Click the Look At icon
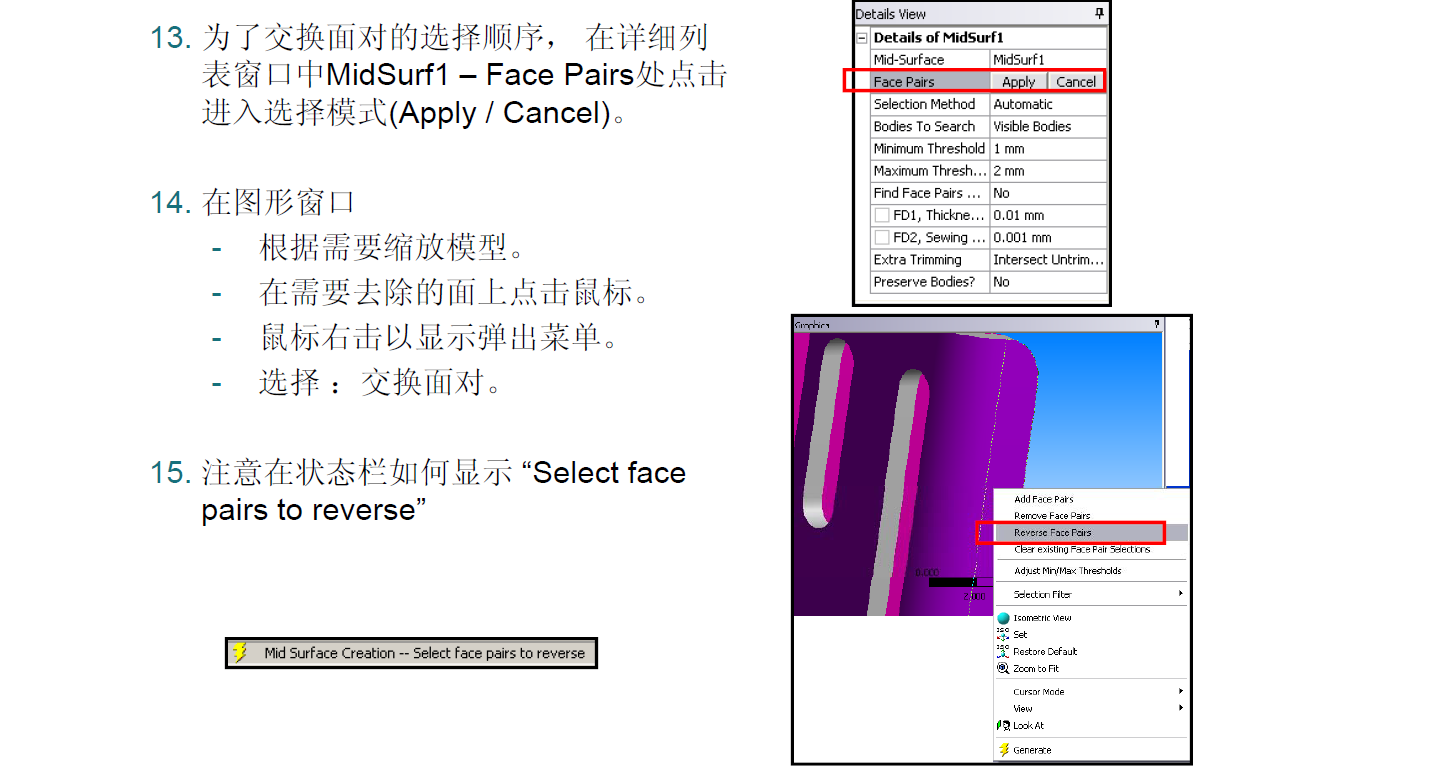The width and height of the screenshot is (1447, 768). 1003,726
